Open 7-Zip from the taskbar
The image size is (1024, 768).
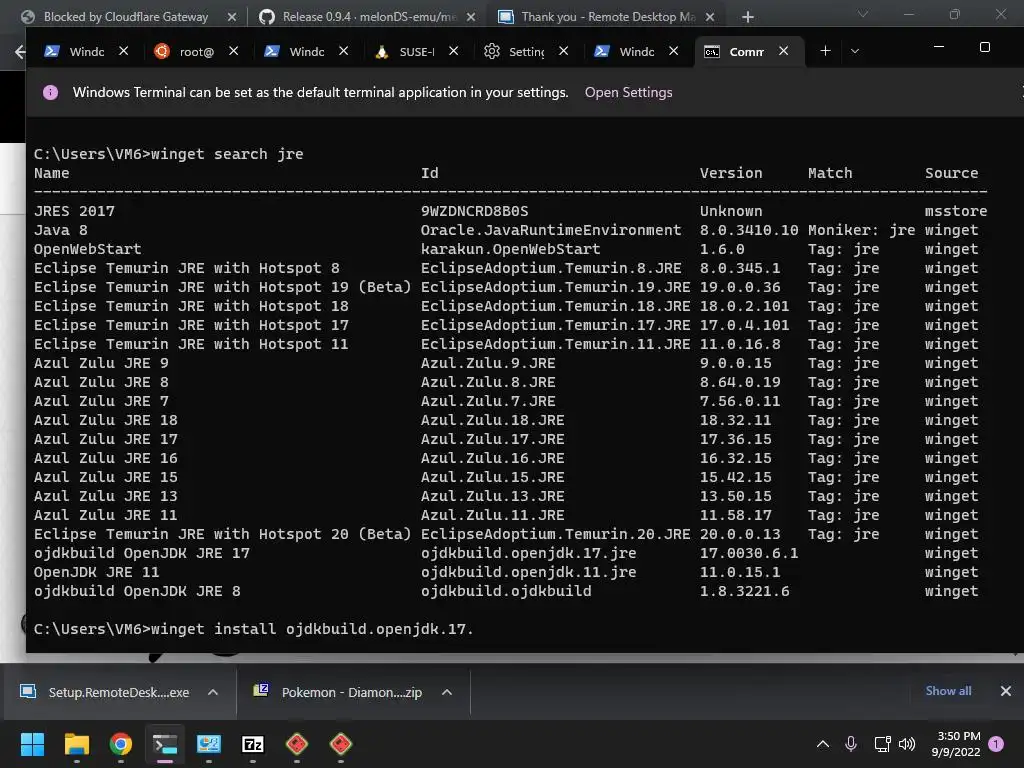253,744
